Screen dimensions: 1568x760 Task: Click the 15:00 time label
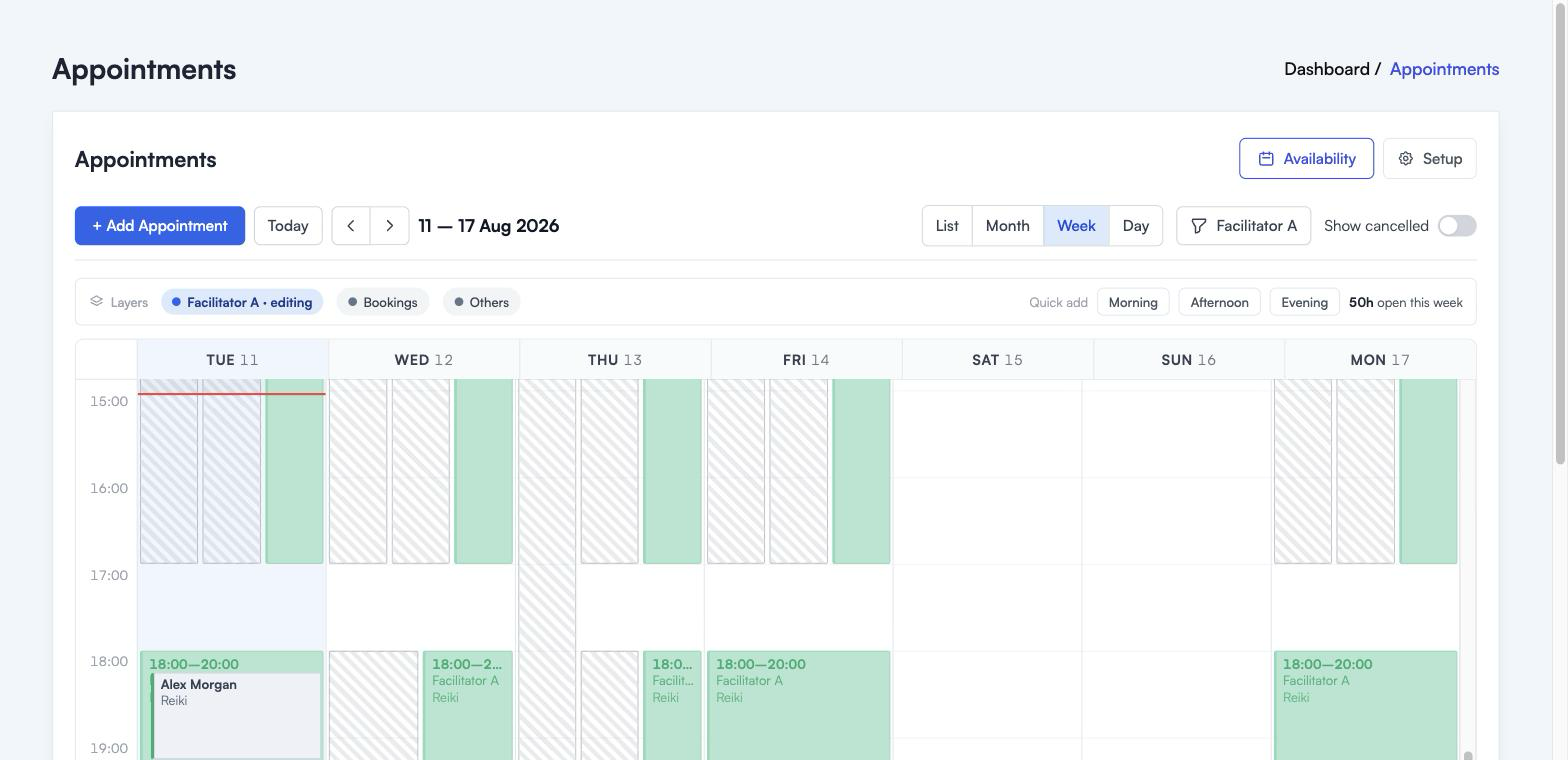coord(109,401)
